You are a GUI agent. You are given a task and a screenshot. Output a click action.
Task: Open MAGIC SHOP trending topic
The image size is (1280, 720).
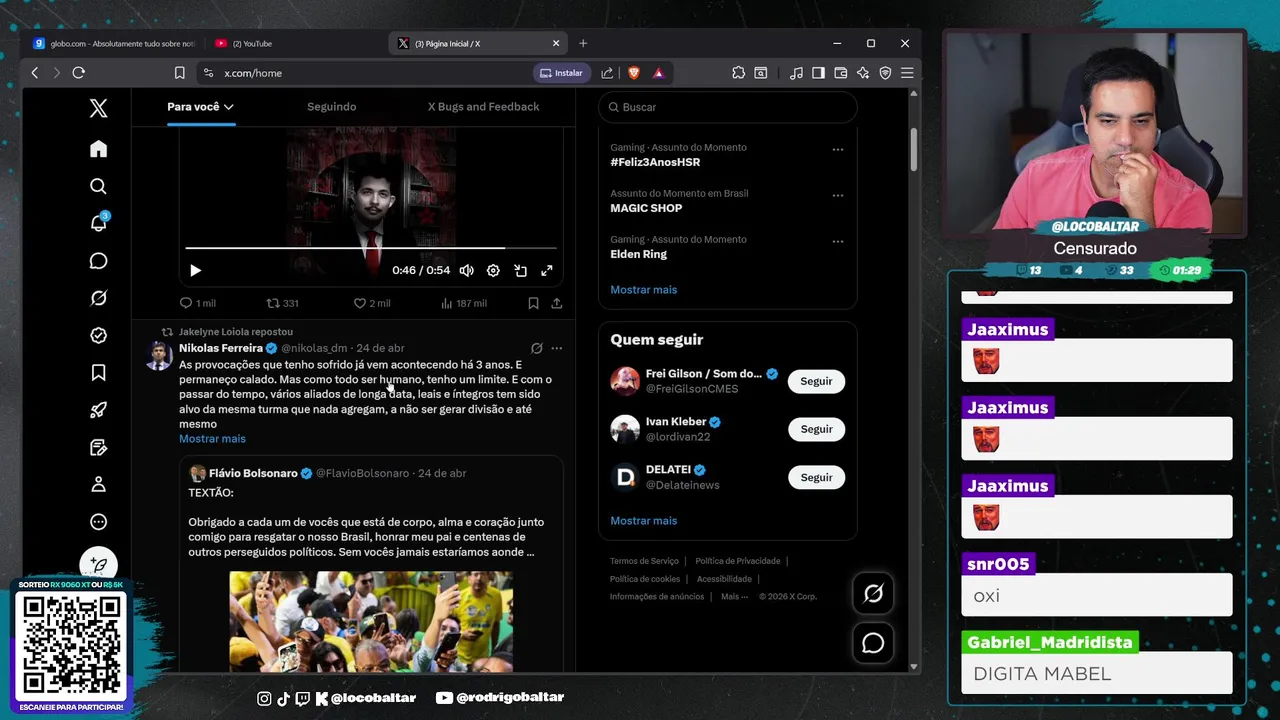point(646,208)
